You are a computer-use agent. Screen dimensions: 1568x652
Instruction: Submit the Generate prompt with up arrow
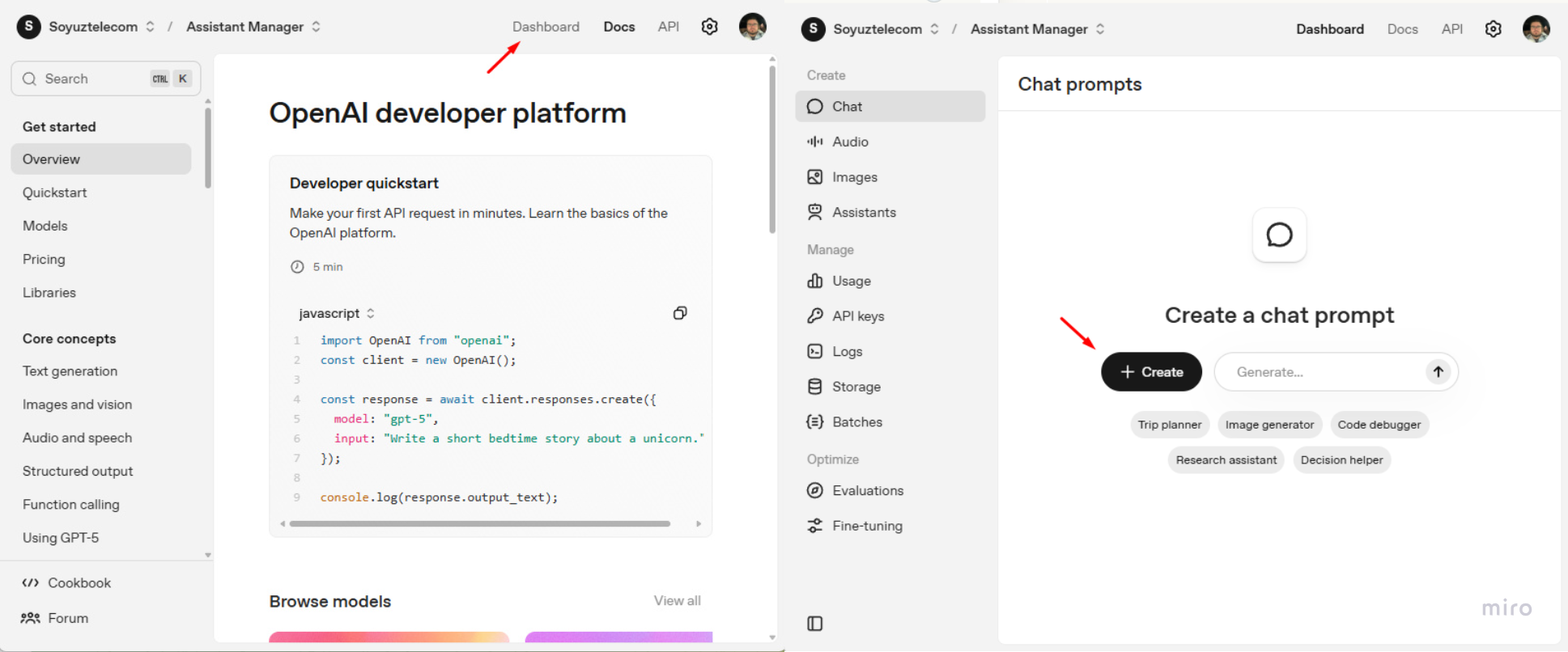click(x=1438, y=372)
